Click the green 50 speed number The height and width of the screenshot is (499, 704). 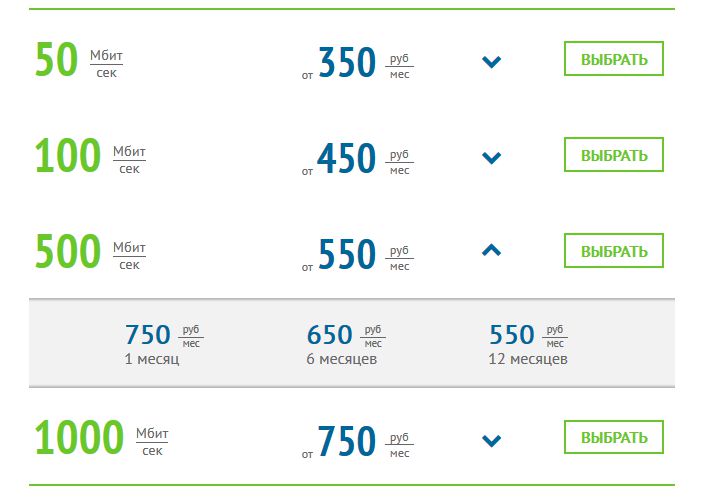[x=57, y=59]
